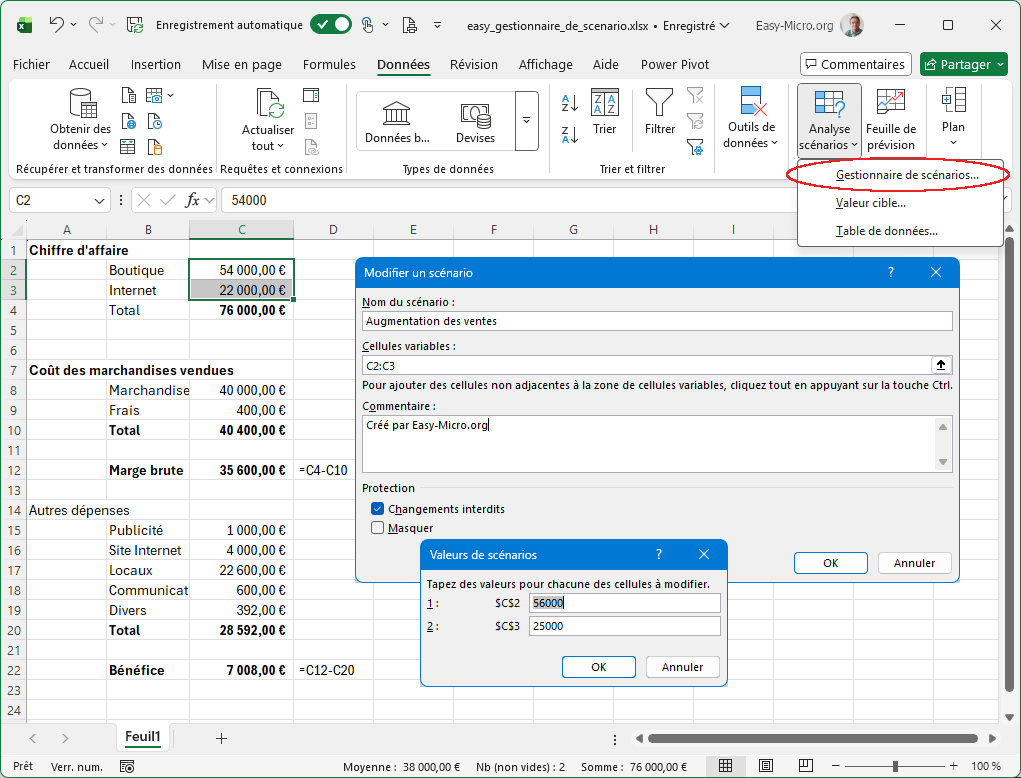
Task: Click the Devises data type icon
Action: pos(475,120)
